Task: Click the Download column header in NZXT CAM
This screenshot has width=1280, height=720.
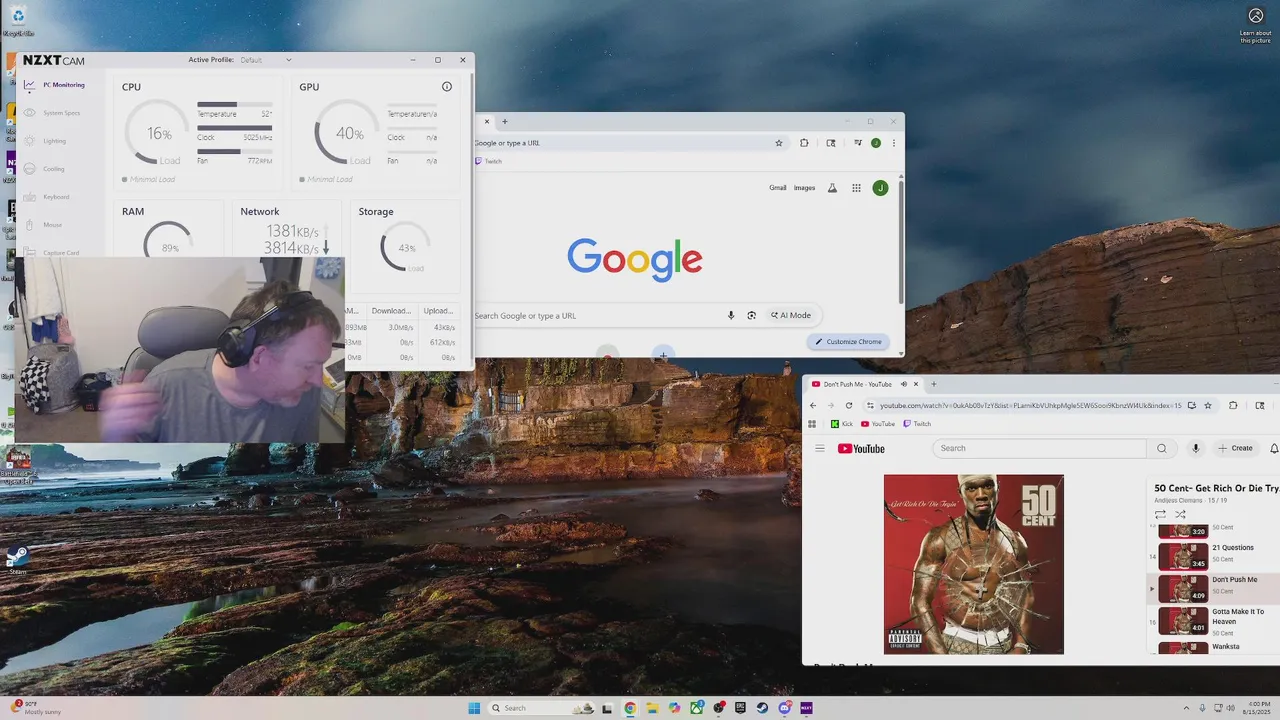Action: [391, 311]
